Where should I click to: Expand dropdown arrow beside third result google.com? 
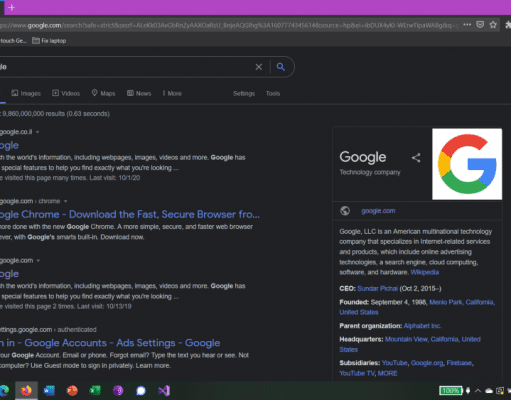pos(38,261)
